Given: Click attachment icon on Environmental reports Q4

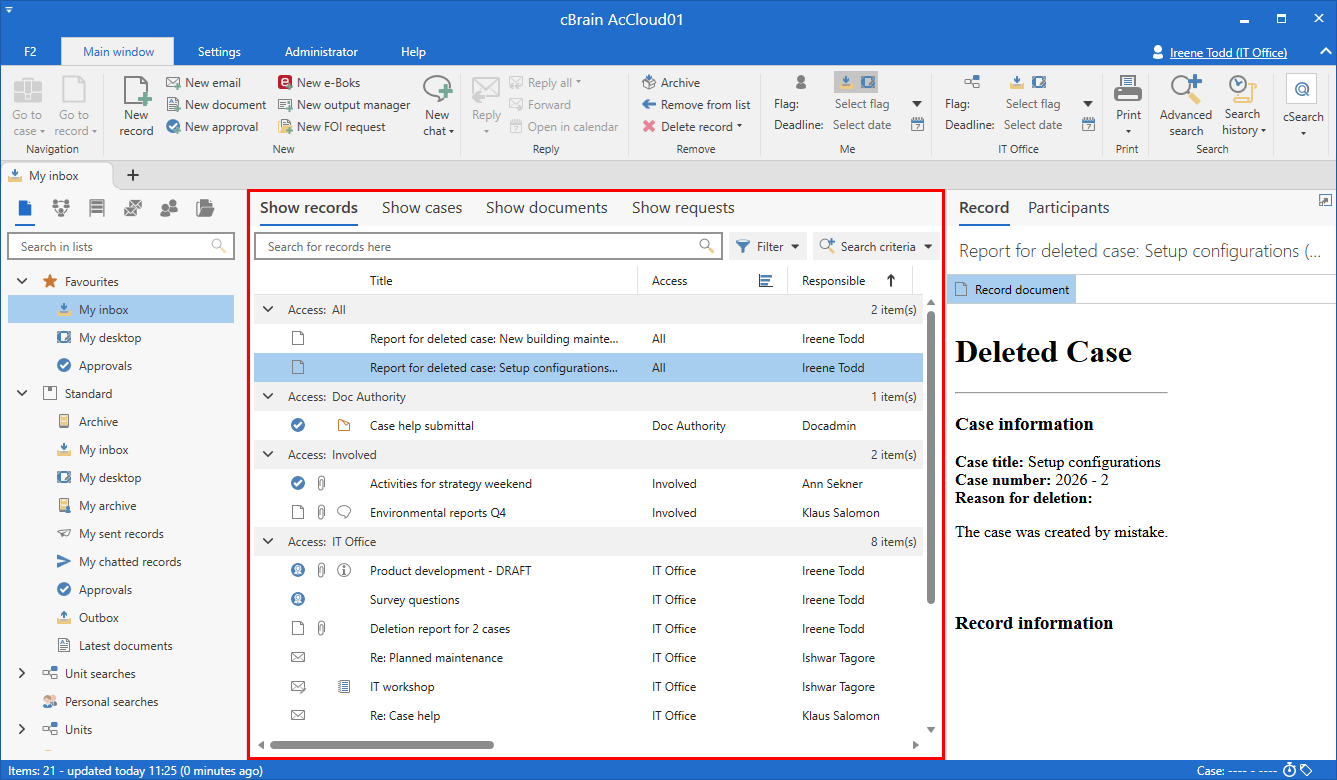Looking at the screenshot, I should point(321,512).
